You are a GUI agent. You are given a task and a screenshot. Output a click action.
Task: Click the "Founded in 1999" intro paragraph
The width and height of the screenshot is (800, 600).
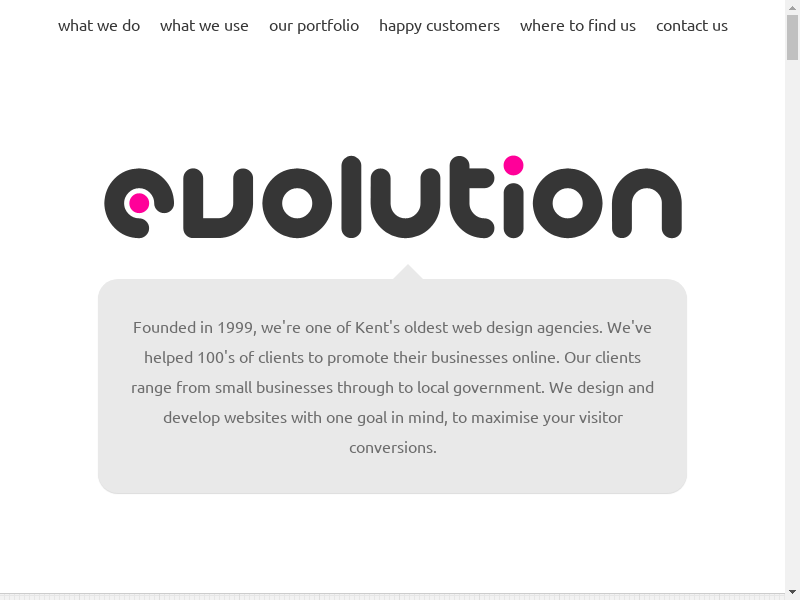[x=392, y=387]
